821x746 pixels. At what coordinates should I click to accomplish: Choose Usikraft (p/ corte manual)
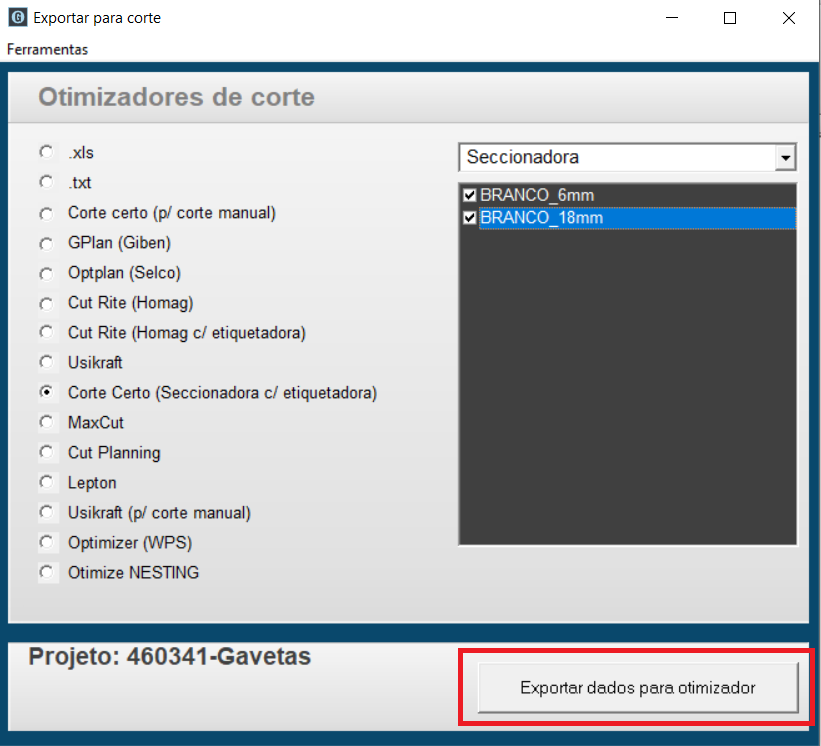[47, 511]
